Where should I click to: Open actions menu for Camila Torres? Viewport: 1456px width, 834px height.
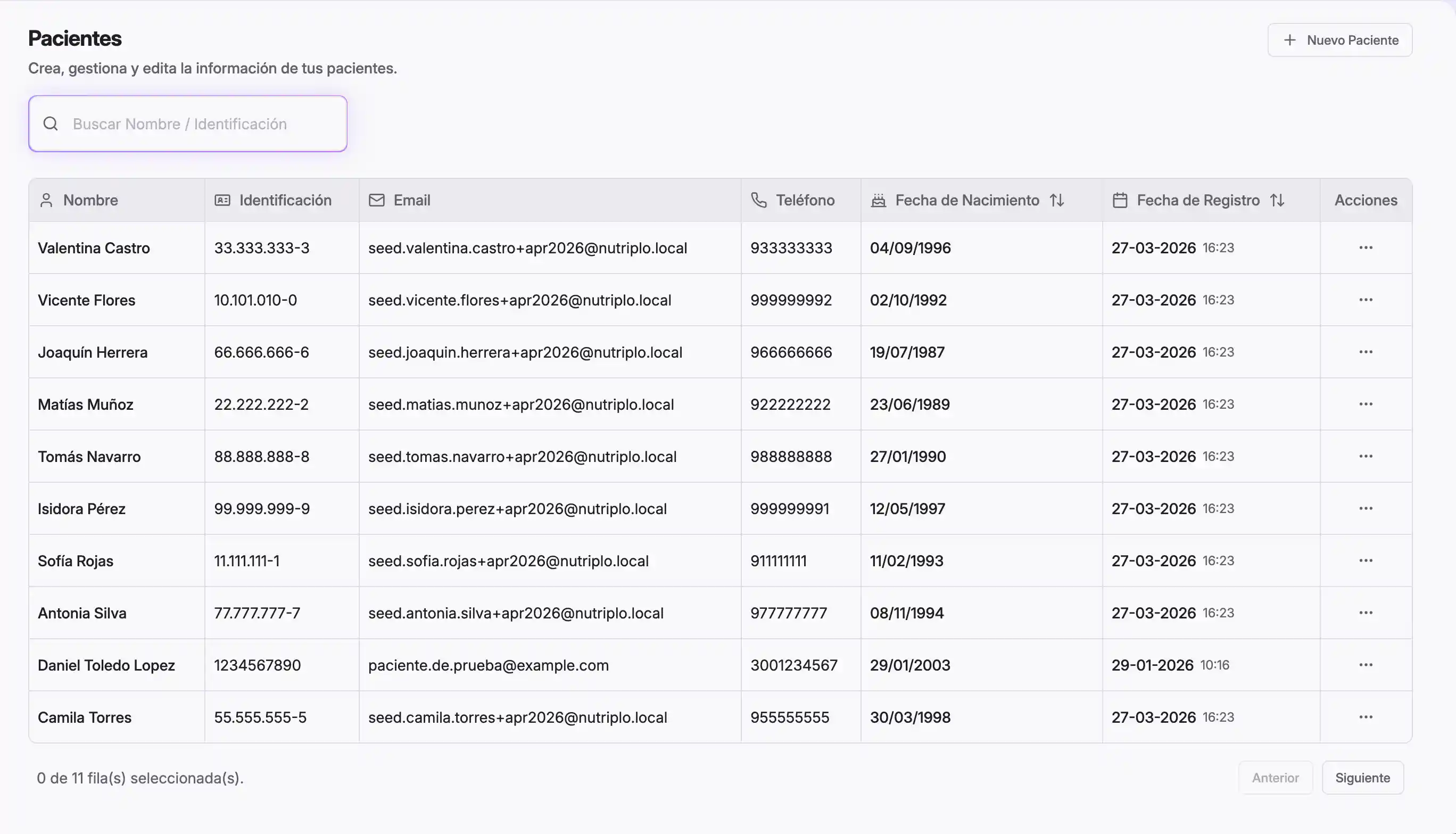click(x=1366, y=716)
